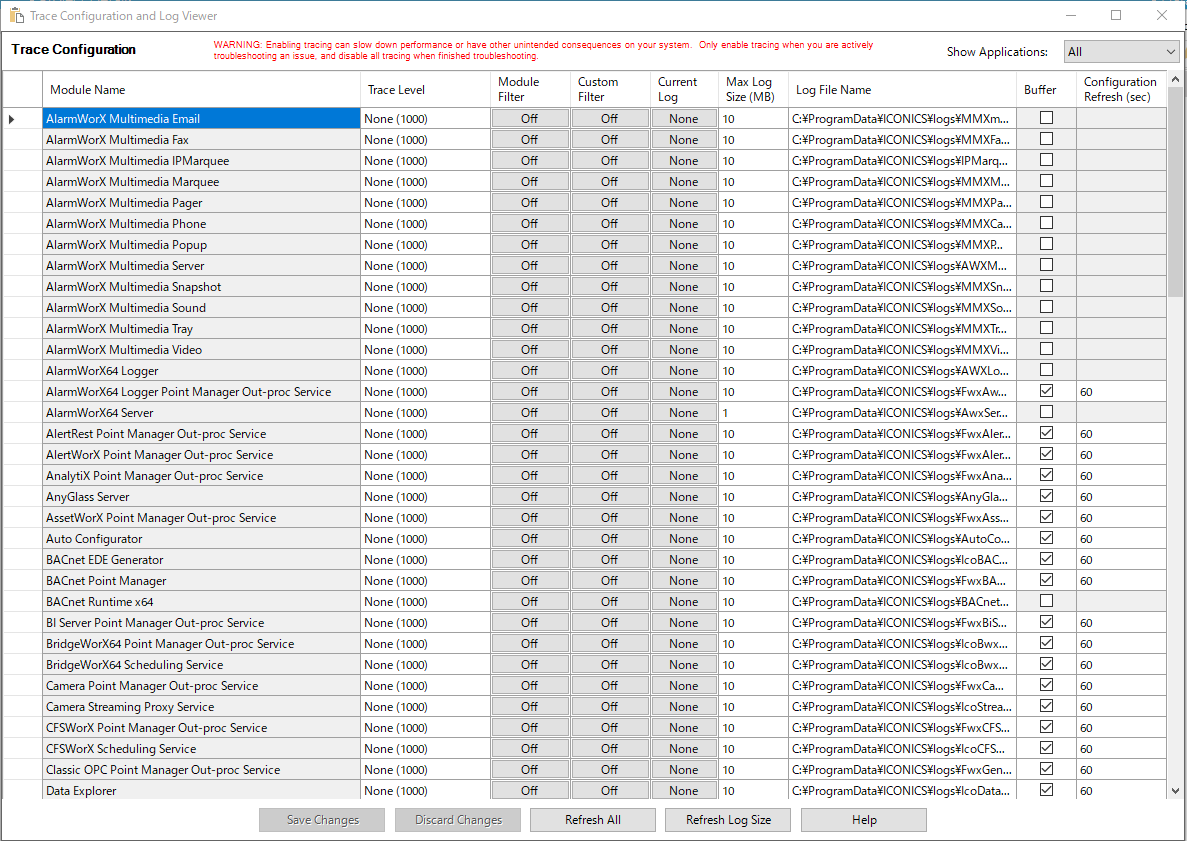Click Current Log button for Auto Configurator

tap(684, 539)
